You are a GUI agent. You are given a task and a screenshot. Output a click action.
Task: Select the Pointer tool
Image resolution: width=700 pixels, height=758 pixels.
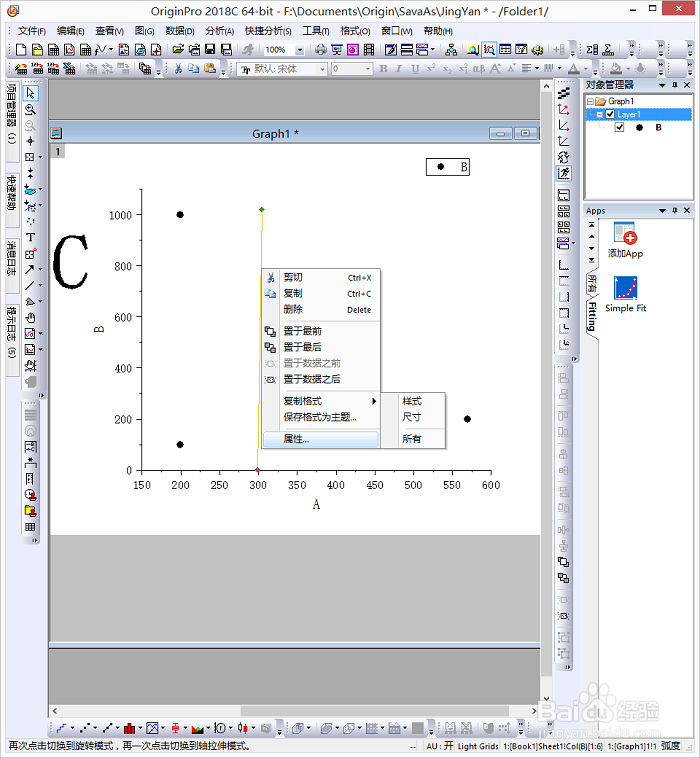point(30,93)
